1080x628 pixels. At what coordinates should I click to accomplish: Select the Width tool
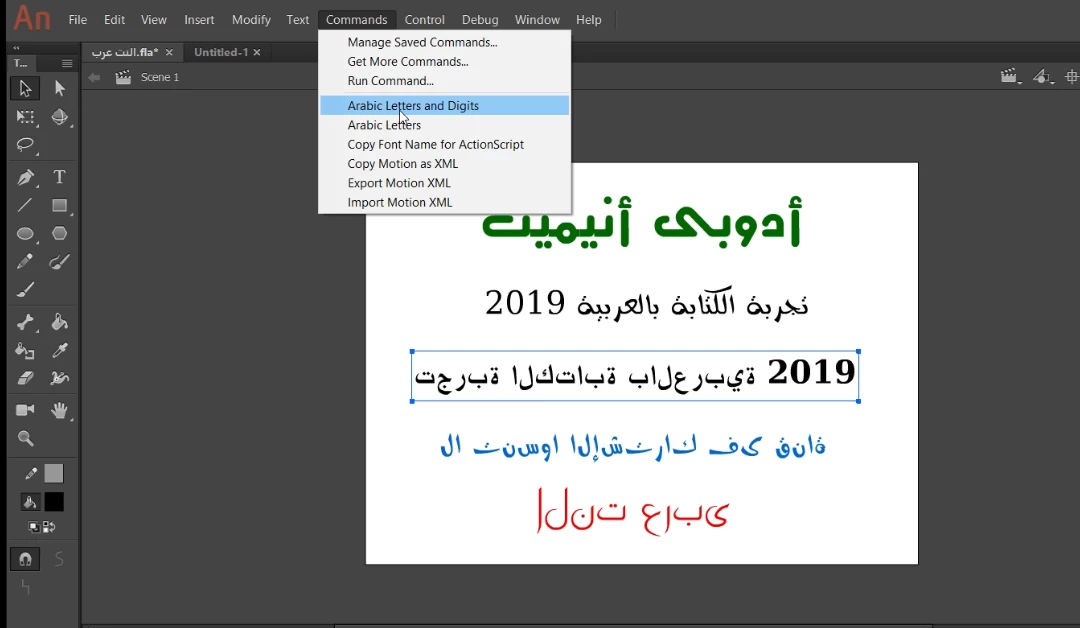tap(59, 378)
